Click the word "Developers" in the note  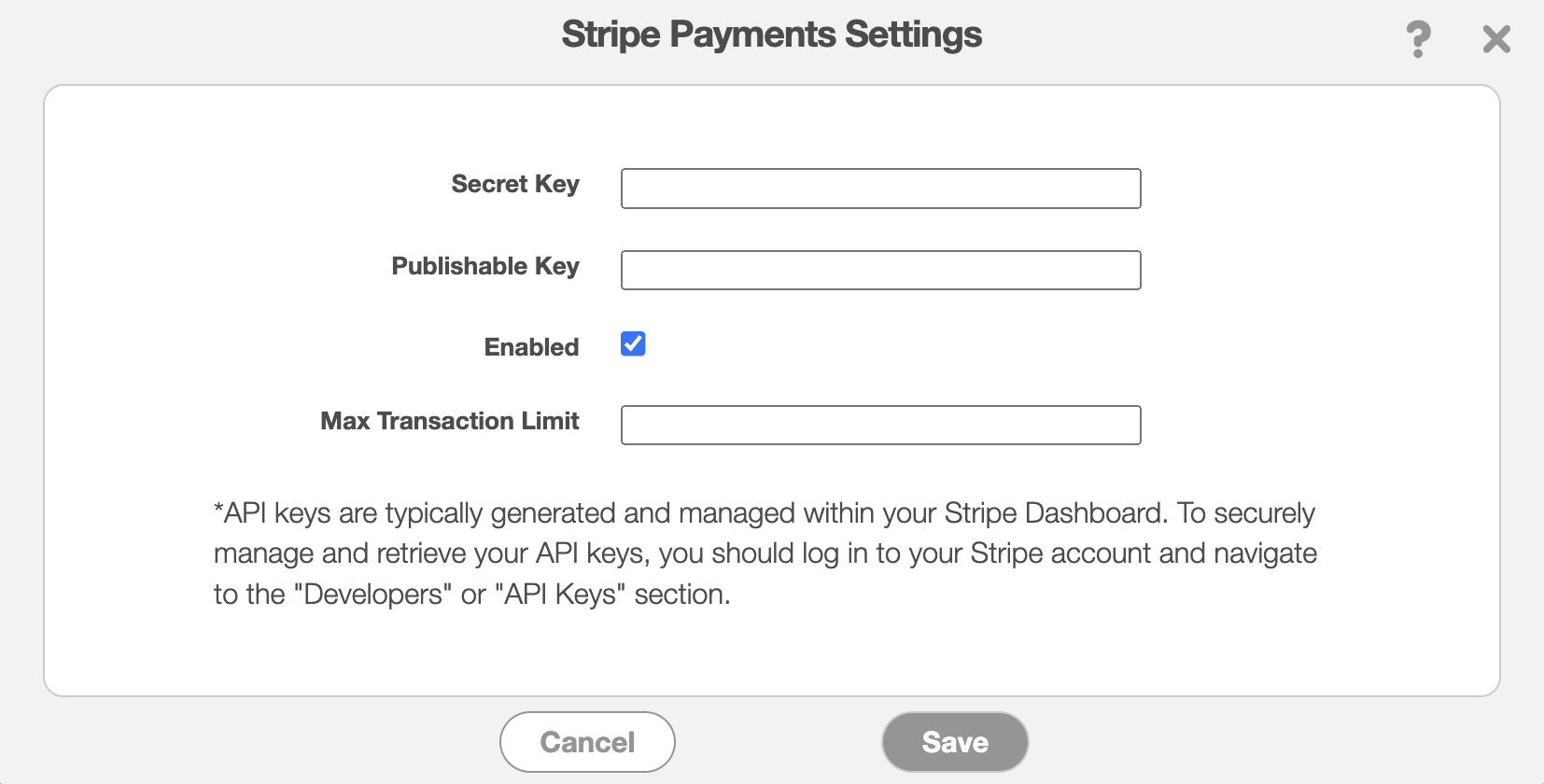tap(373, 595)
